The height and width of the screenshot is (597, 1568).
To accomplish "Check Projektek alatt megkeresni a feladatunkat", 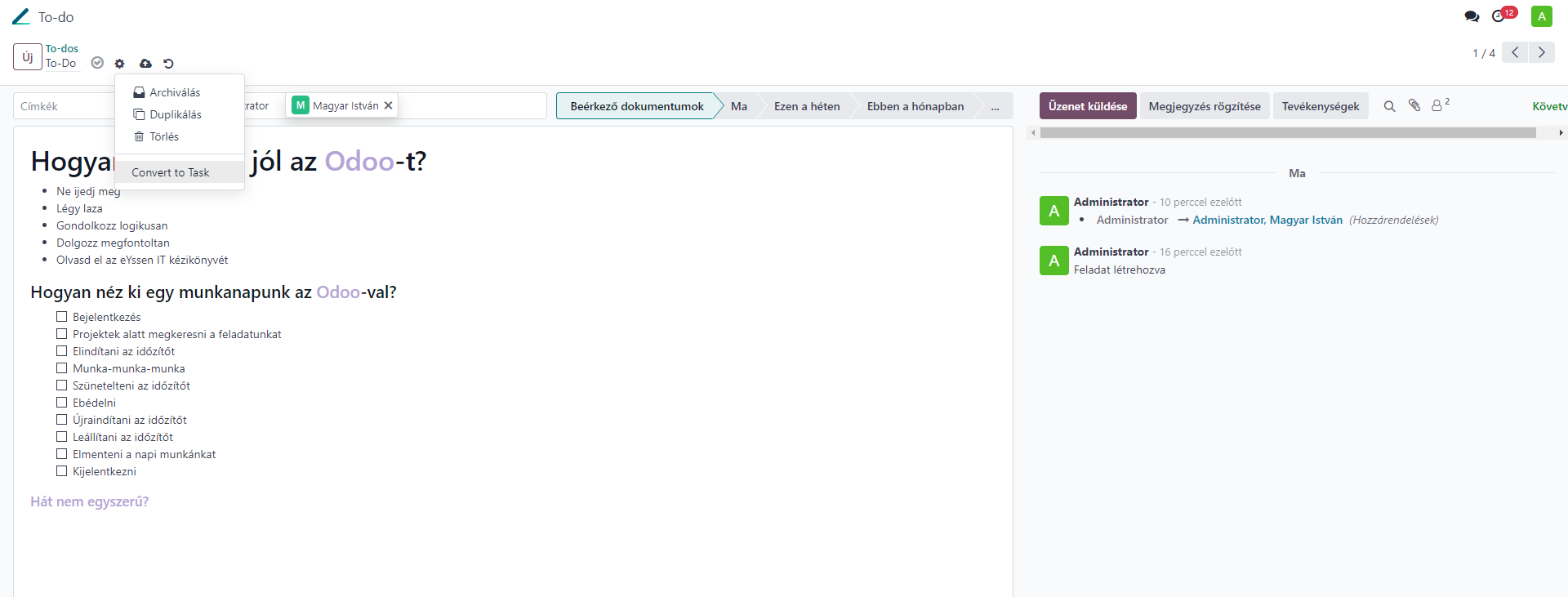I will point(61,333).
